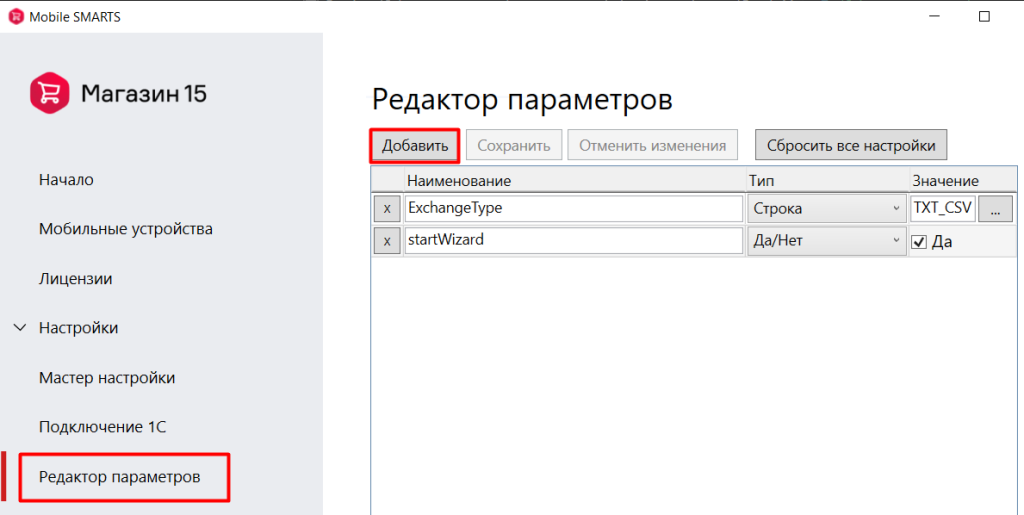Viewport: 1024px width, 515px height.
Task: Reset all settings with Сбросить все настройки
Action: coord(851,145)
